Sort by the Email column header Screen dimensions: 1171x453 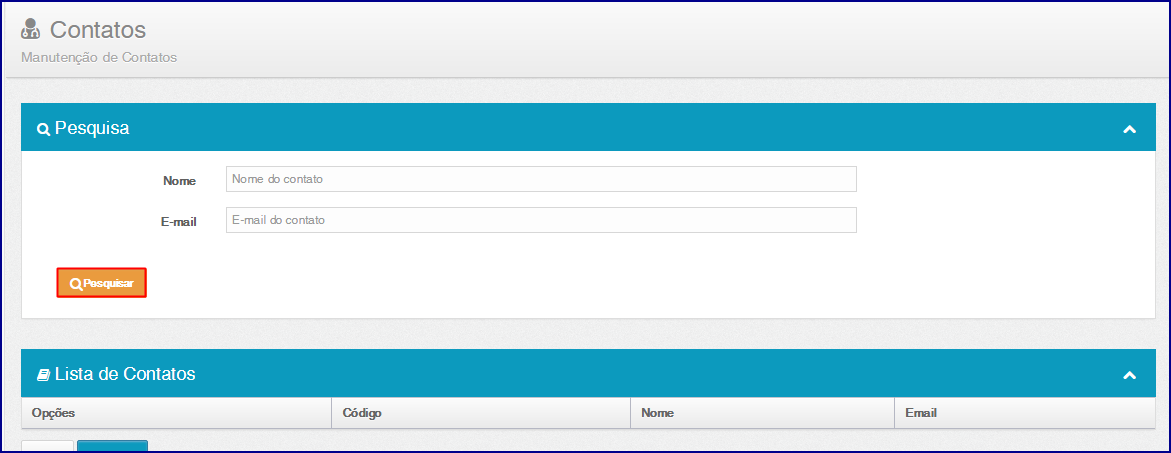pyautogui.click(x=1025, y=413)
